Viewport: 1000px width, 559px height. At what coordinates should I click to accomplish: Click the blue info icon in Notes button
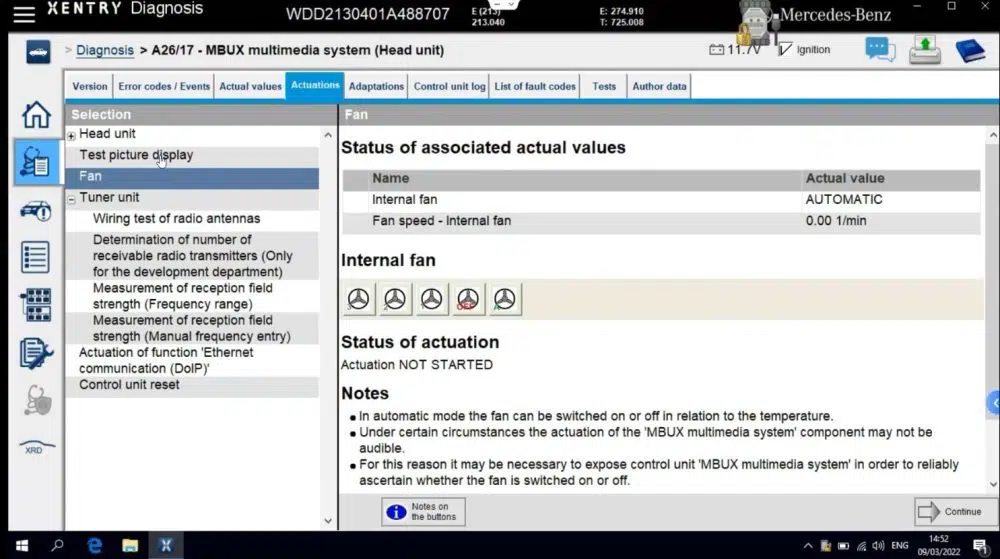pyautogui.click(x=396, y=512)
